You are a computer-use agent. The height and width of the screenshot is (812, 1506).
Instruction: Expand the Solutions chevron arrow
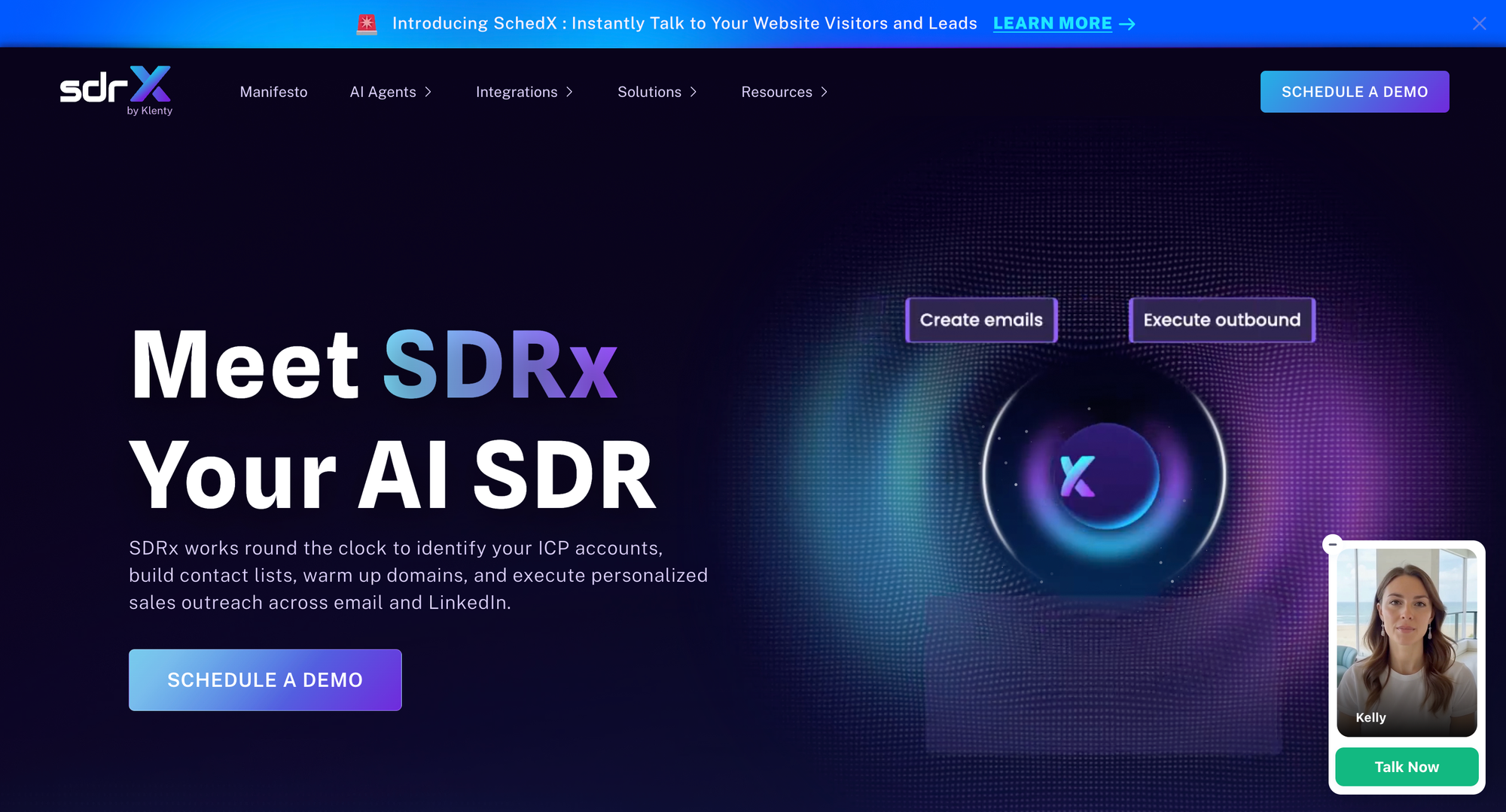pos(694,92)
